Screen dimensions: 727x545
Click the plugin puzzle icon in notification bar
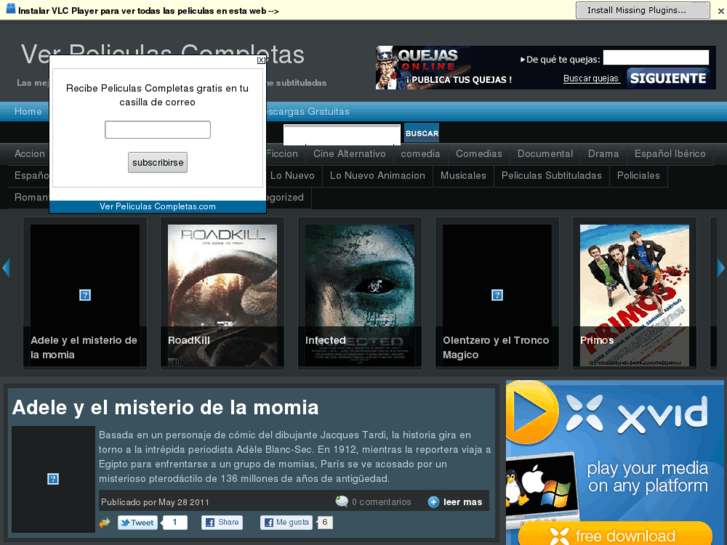pos(10,9)
